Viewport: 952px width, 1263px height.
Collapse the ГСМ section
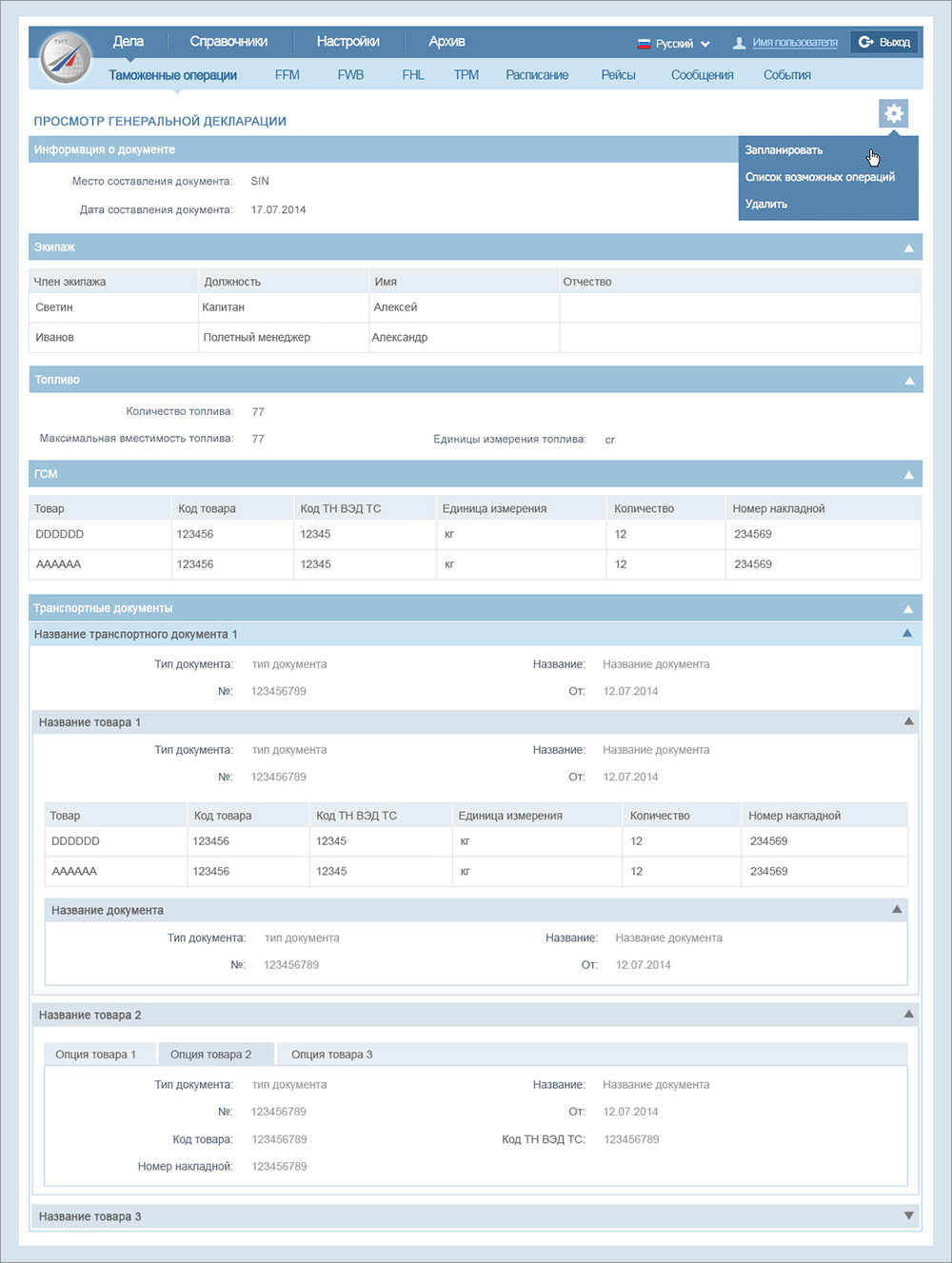[908, 474]
